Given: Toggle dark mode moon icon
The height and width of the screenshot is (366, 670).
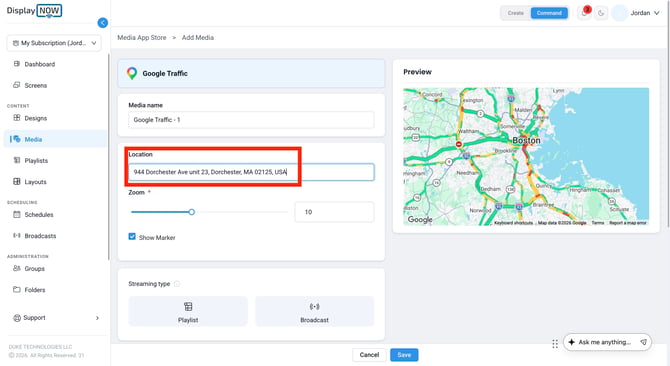Looking at the screenshot, I should 601,13.
